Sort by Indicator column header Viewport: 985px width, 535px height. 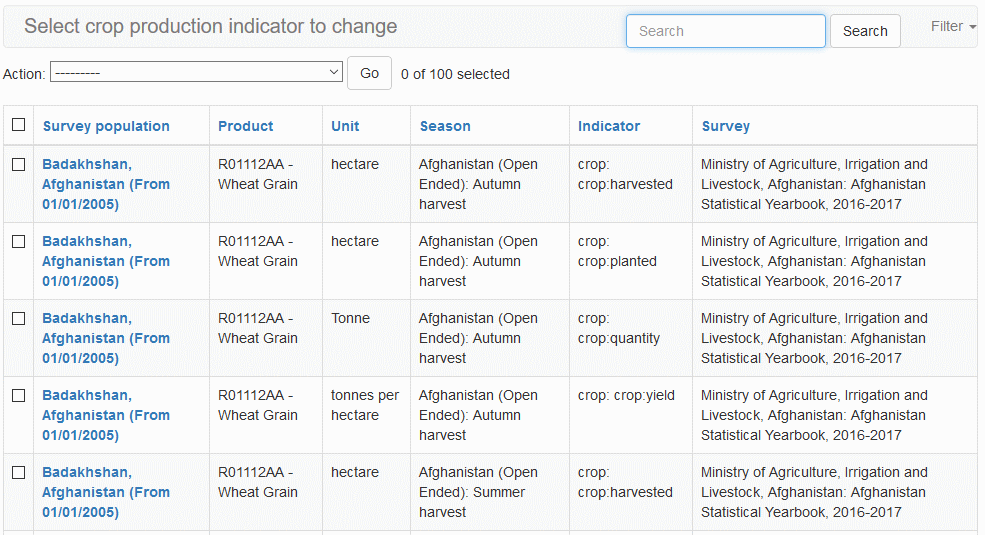point(609,126)
